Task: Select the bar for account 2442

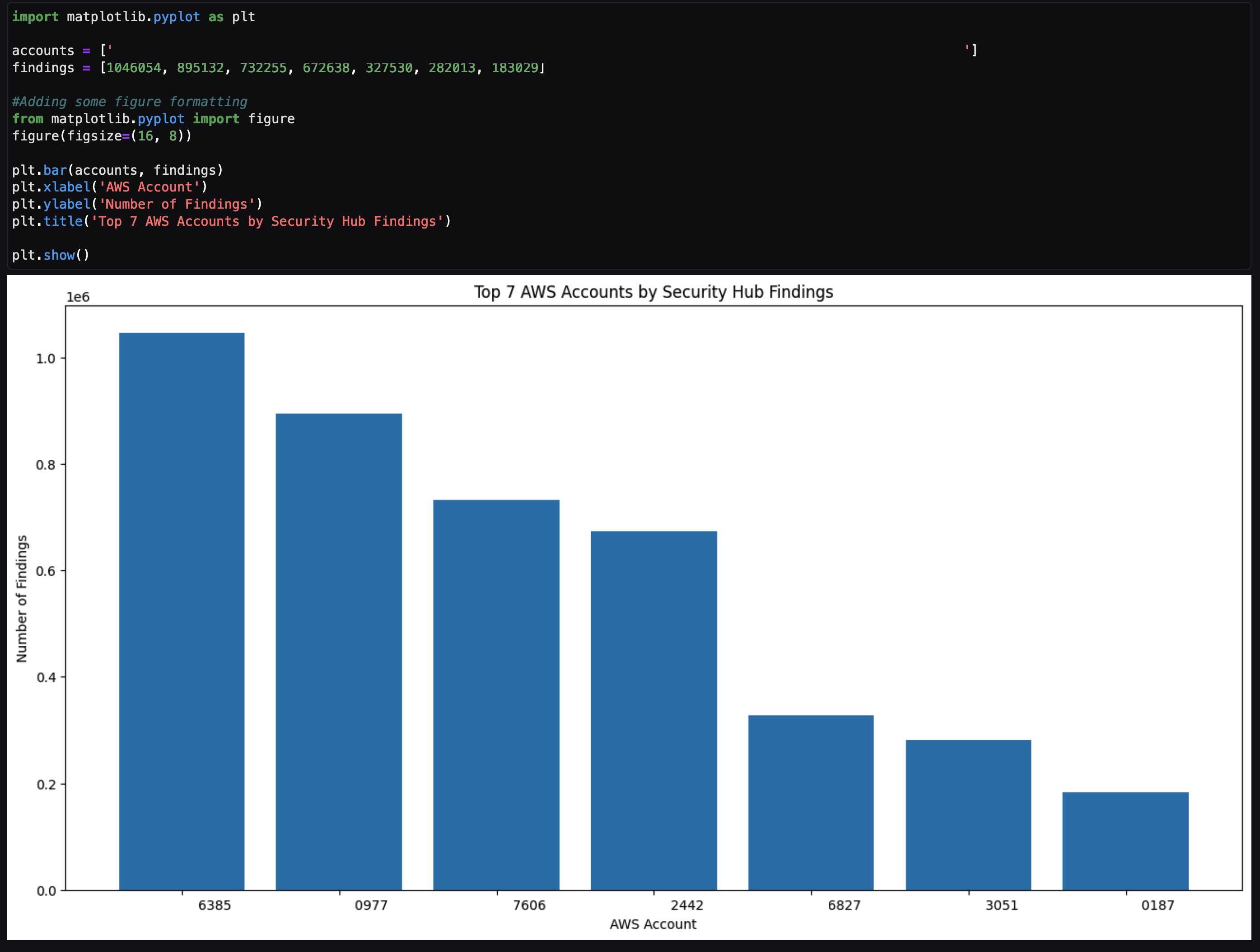Action: coord(654,712)
